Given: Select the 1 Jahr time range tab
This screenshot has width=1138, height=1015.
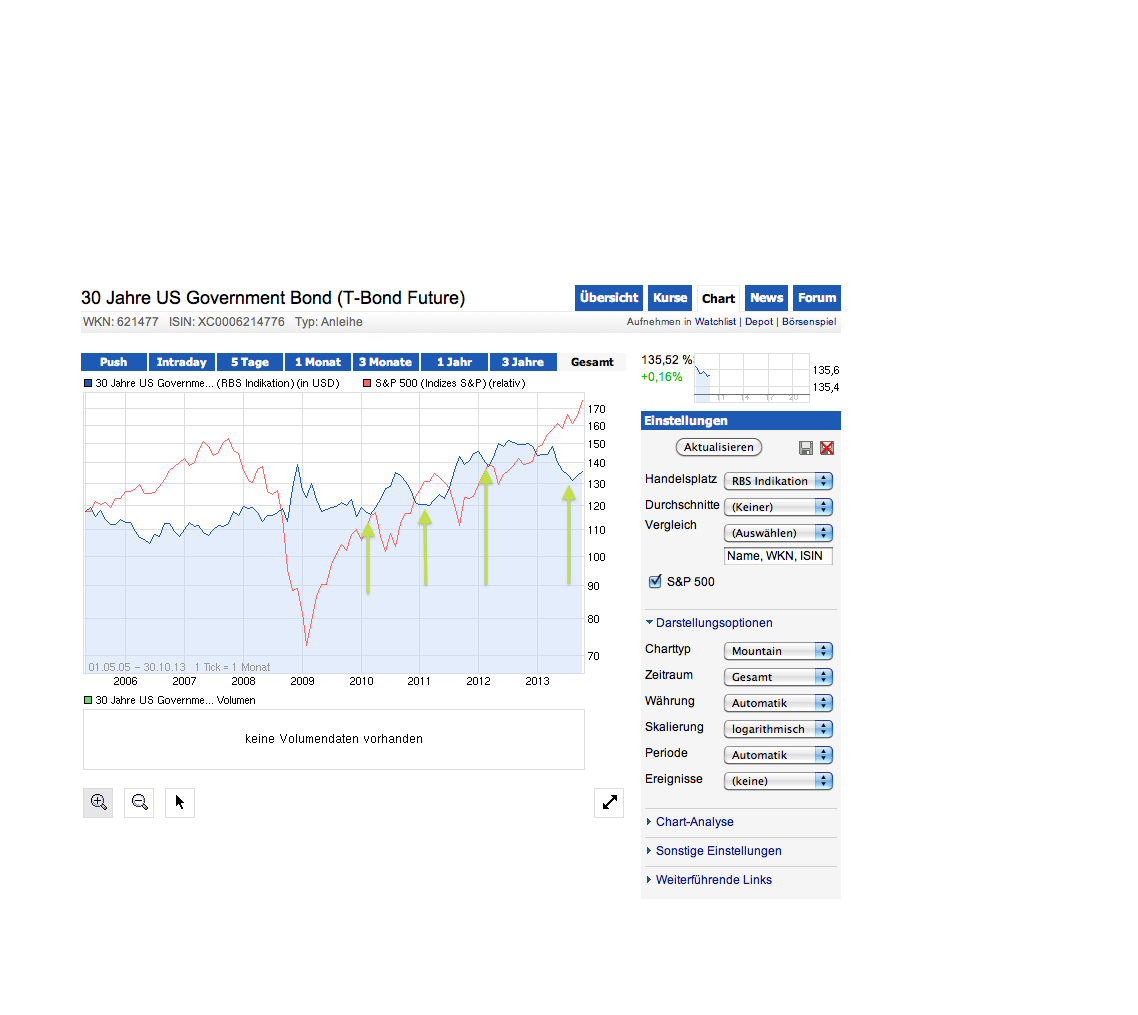Looking at the screenshot, I should coord(454,362).
